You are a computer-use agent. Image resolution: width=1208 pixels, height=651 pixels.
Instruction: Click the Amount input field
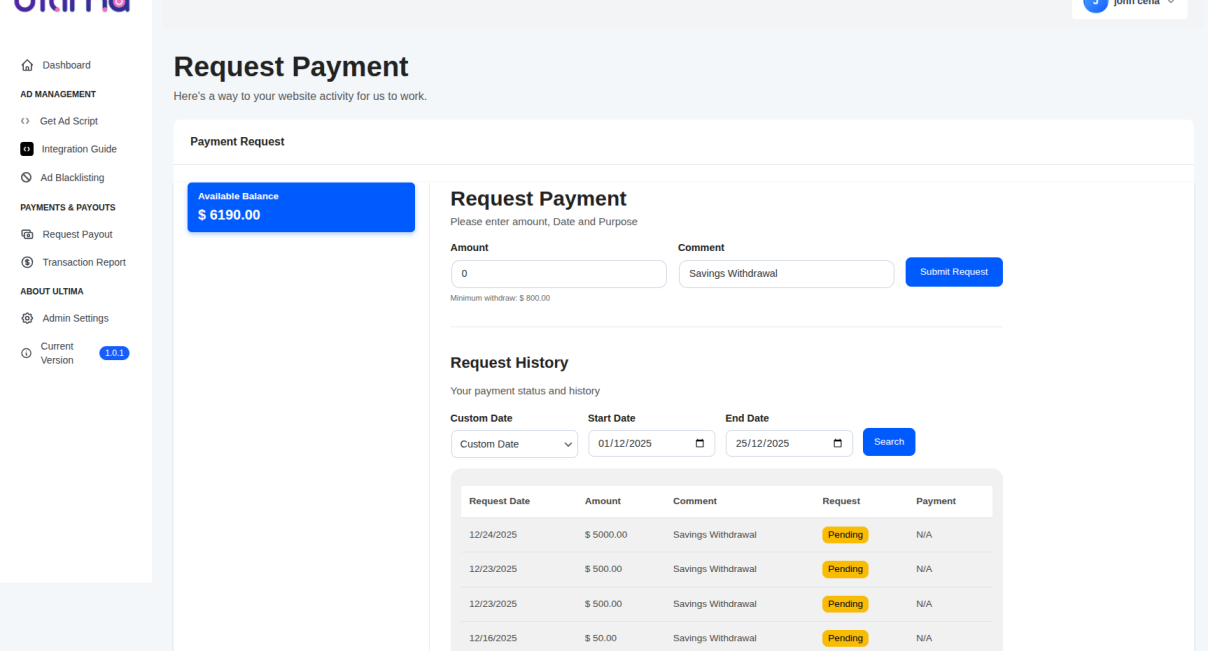coord(558,273)
